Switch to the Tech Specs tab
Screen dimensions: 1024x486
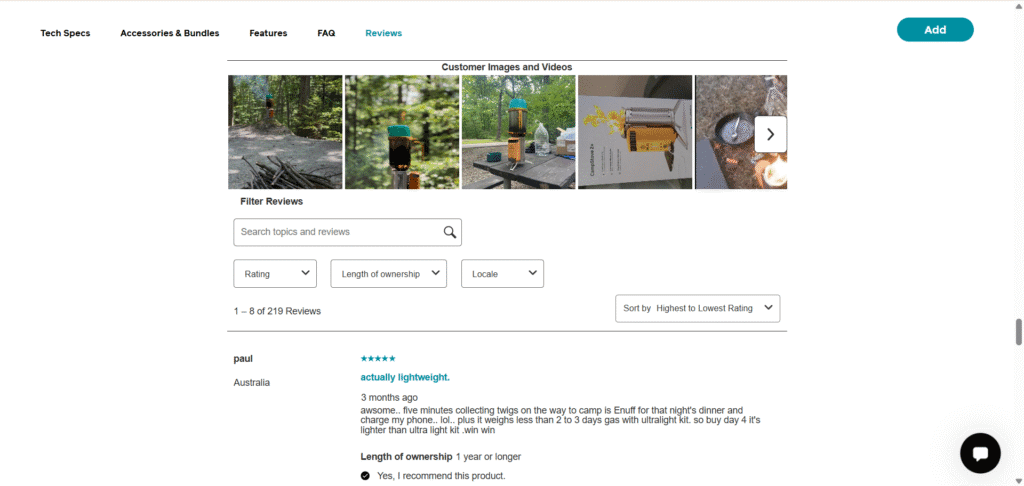click(x=65, y=33)
